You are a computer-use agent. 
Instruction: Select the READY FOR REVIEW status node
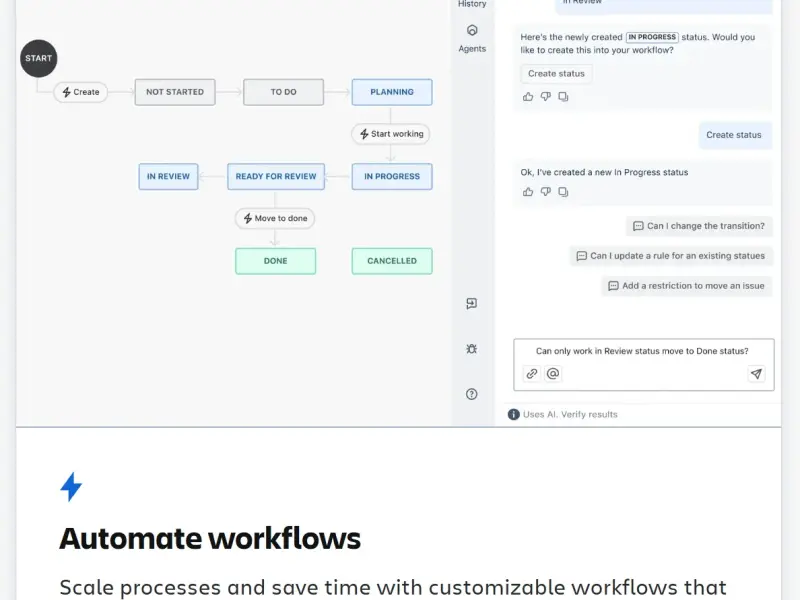tap(275, 177)
